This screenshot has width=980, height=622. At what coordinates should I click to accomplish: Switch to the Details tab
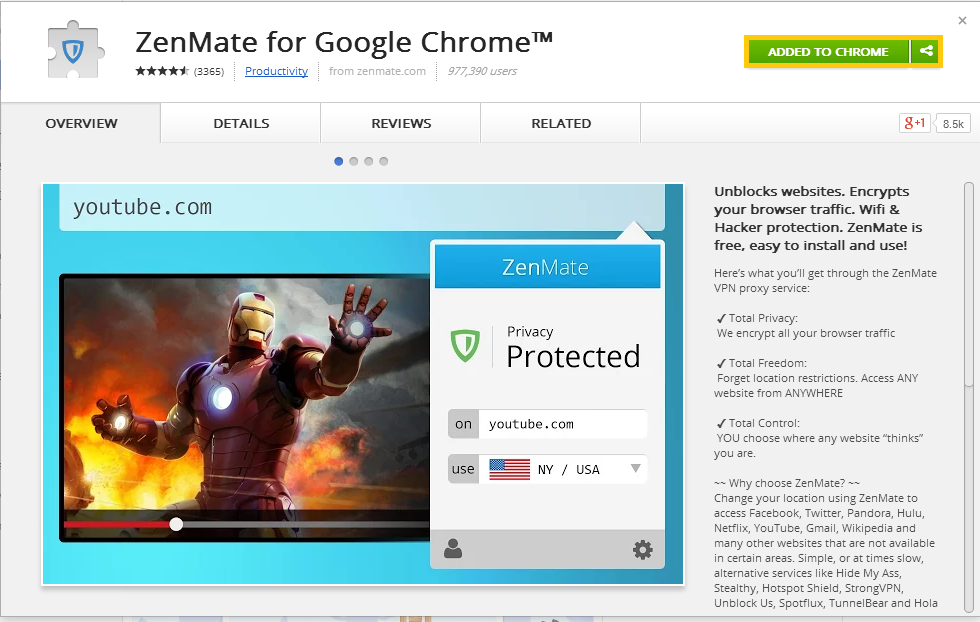pos(241,123)
